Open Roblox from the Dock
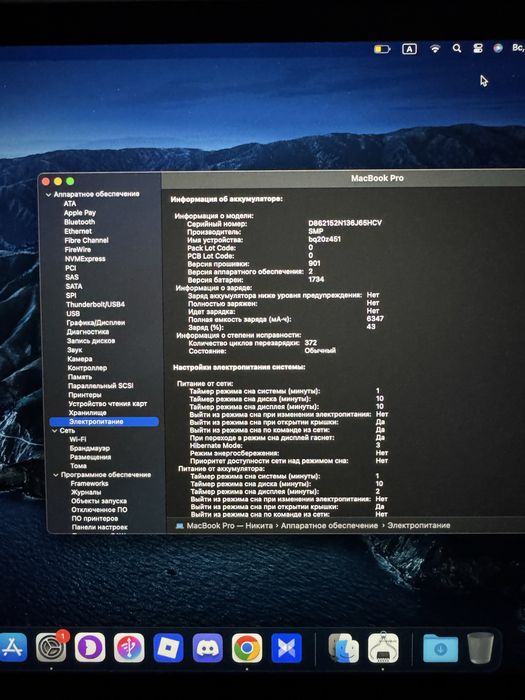This screenshot has height=700, width=525. click(168, 648)
